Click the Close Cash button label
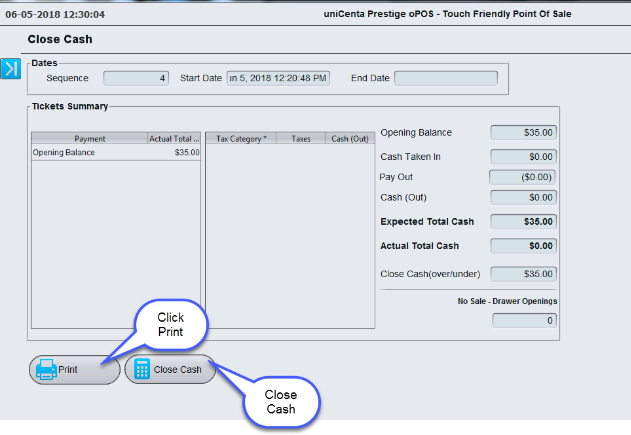631x435 pixels. click(177, 369)
